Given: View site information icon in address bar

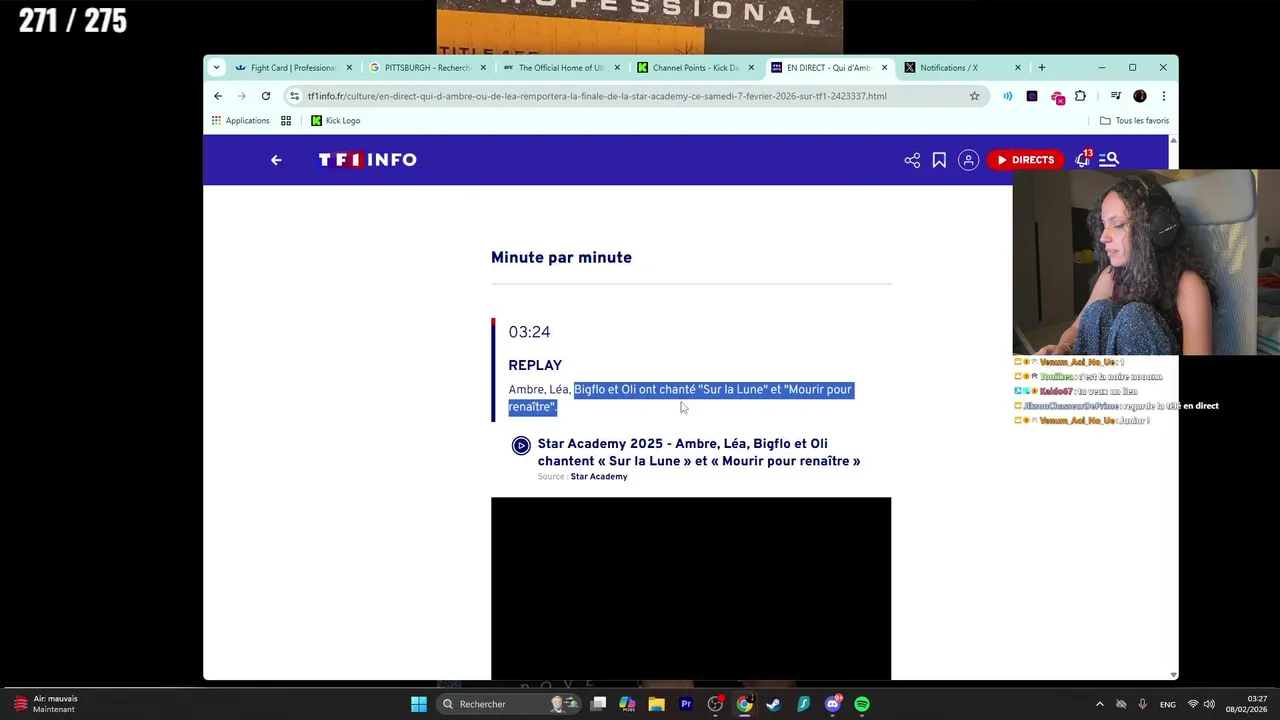Looking at the screenshot, I should pyautogui.click(x=294, y=96).
